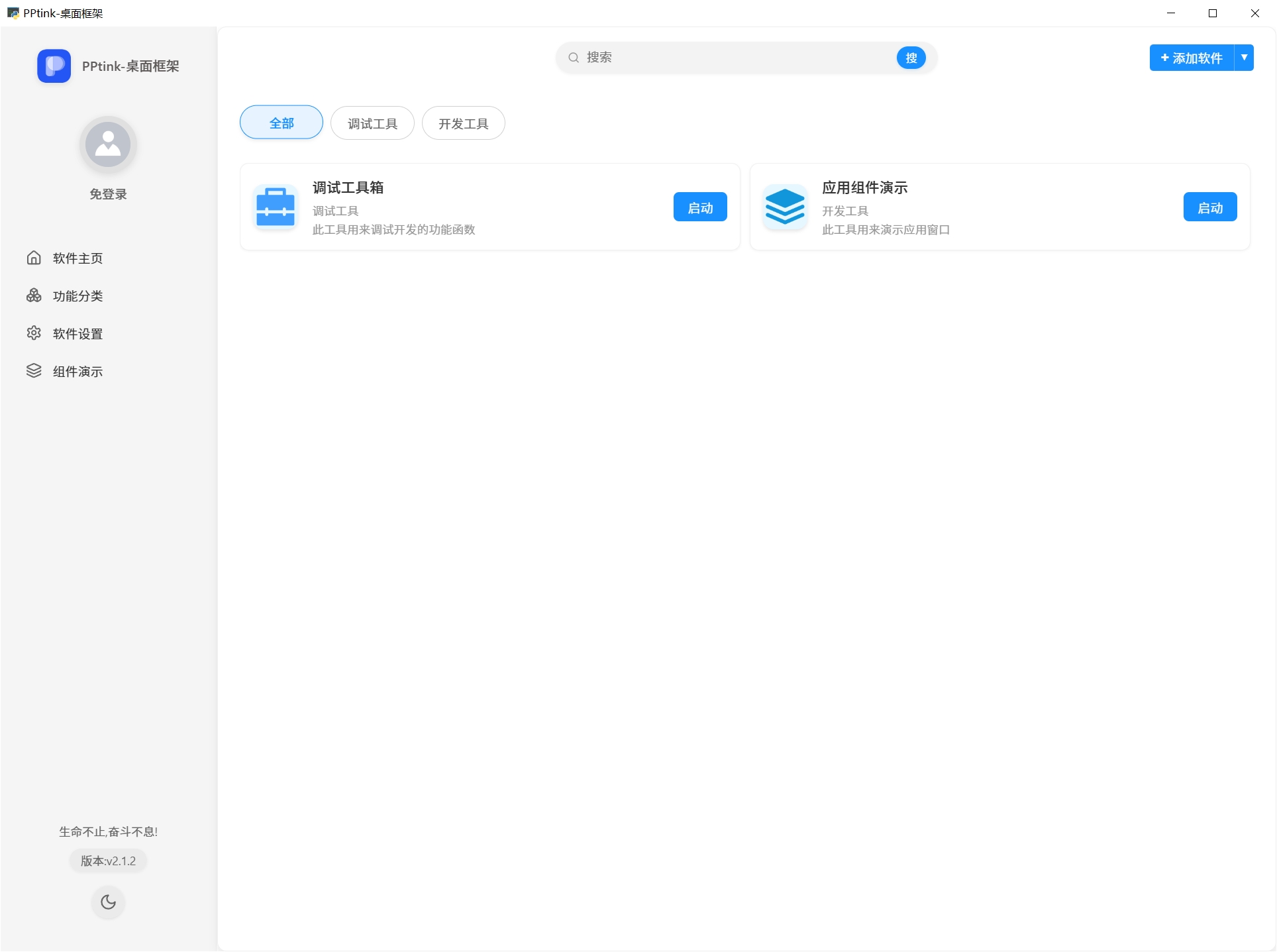Click the 添加软件 button
Image resolution: width=1277 pixels, height=952 pixels.
pyautogui.click(x=1192, y=58)
